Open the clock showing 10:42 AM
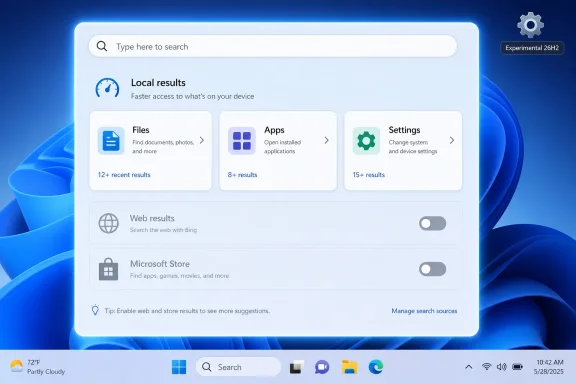Screen dimensions: 576x384 [x=549, y=367]
